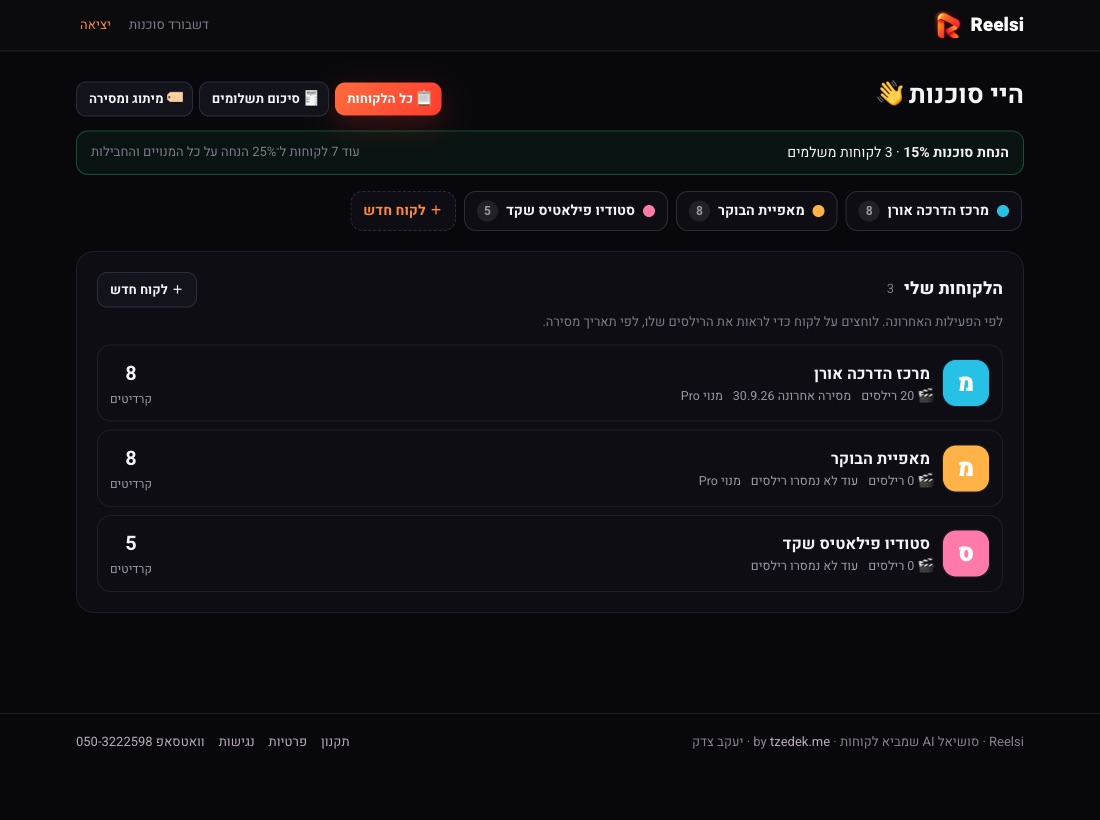
Task: Open the מאפיית הבוקר client row
Action: (549, 469)
